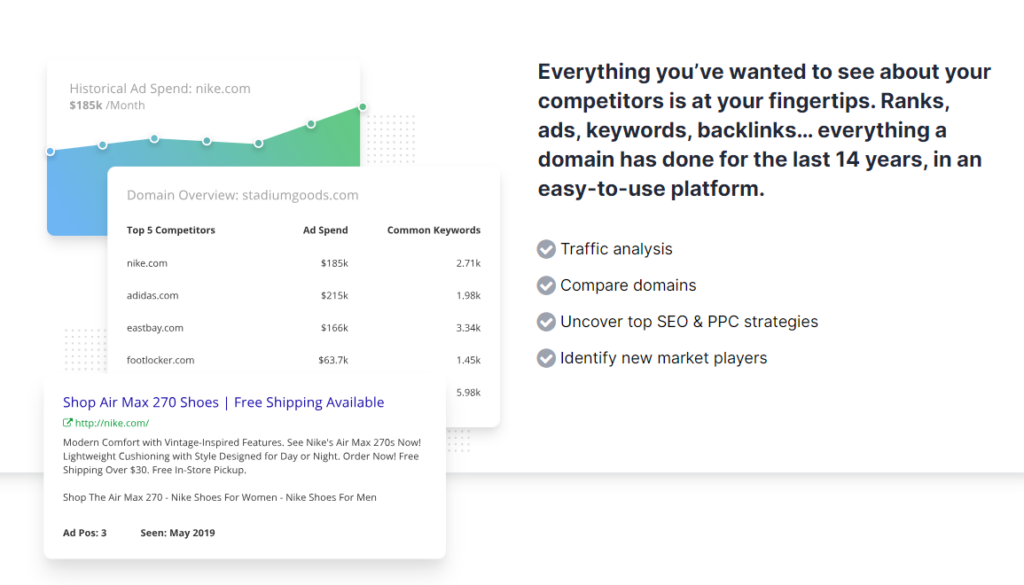
Task: Click the Domain Overview: stadiumgoods.com heading
Action: (x=242, y=195)
